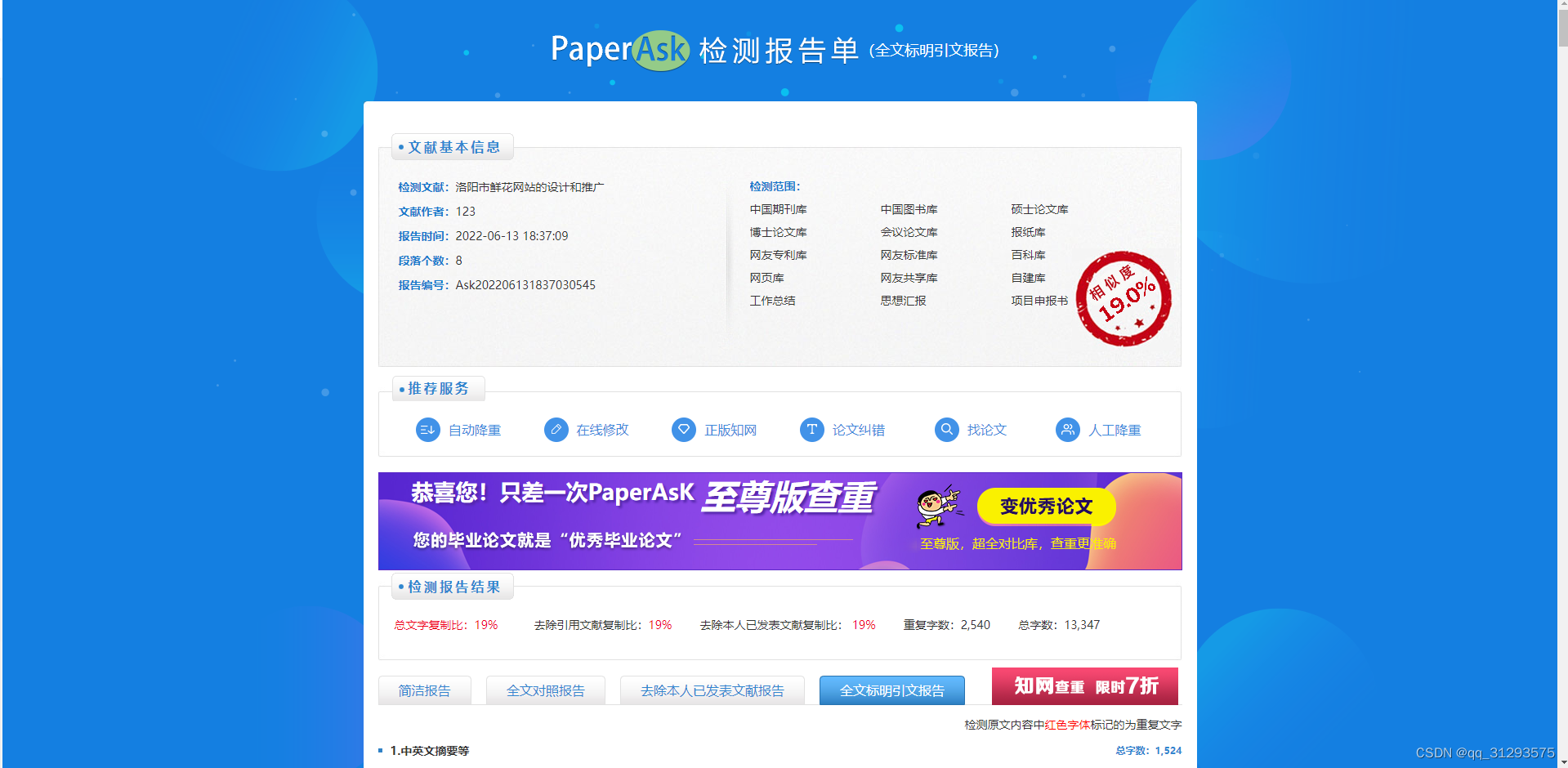Click the 推荐服务 section header
This screenshot has height=768, width=1568.
[x=438, y=389]
